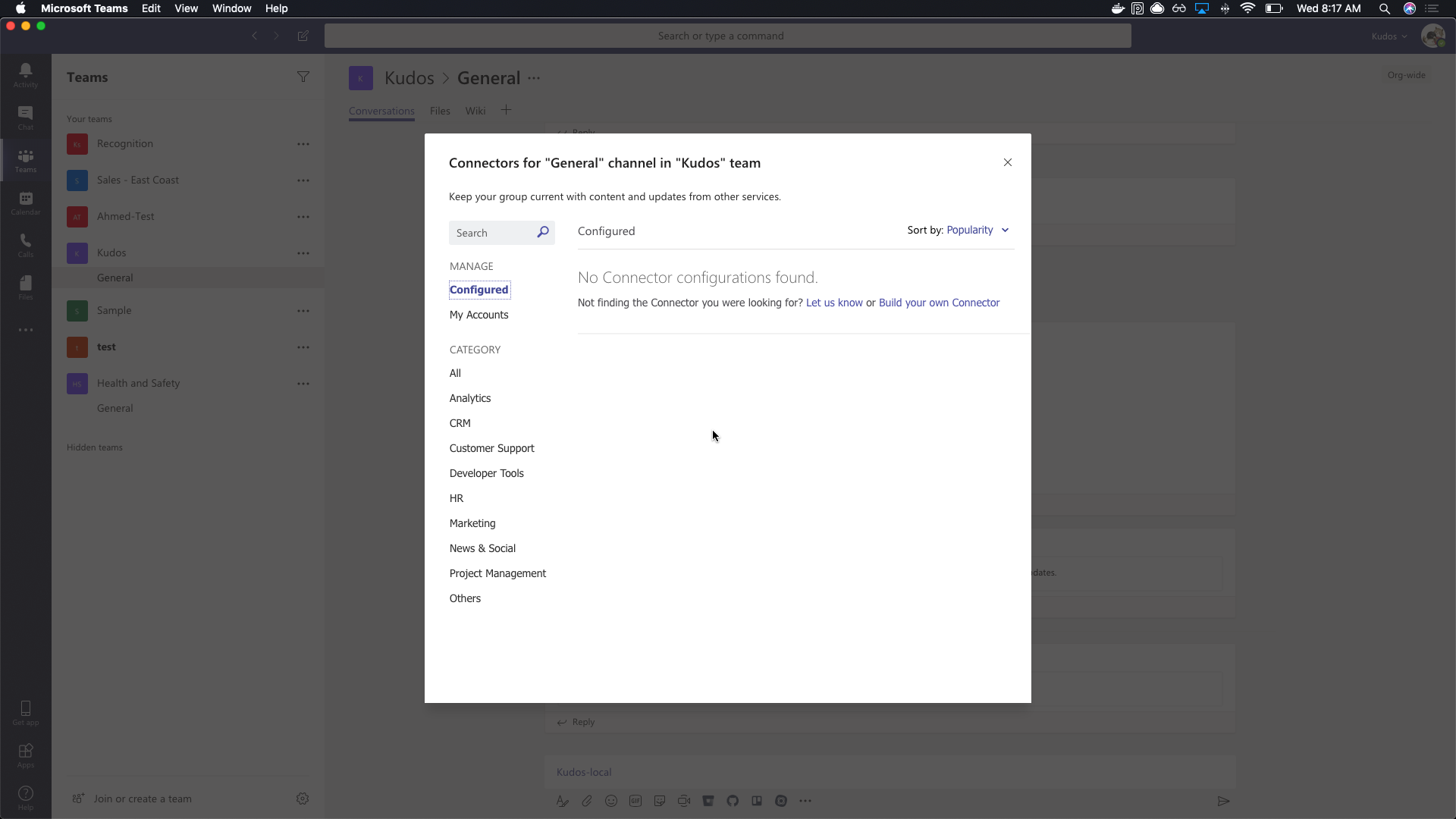Open the GIF picker icon
1456x819 pixels.
pos(635,801)
